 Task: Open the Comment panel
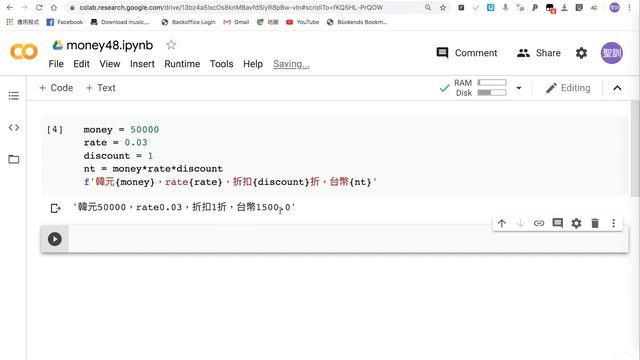(467, 53)
